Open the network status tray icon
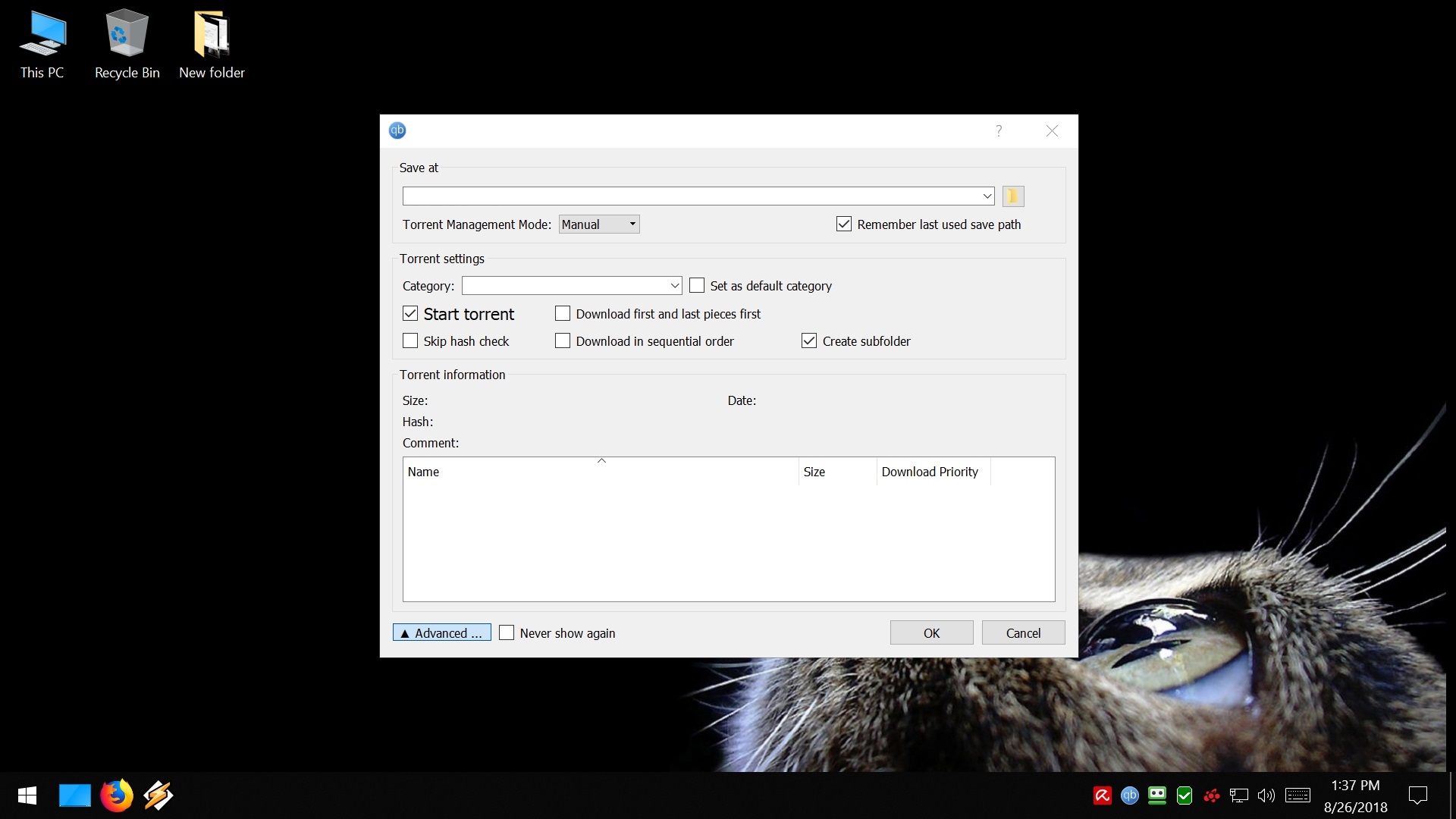1456x819 pixels. 1238,795
